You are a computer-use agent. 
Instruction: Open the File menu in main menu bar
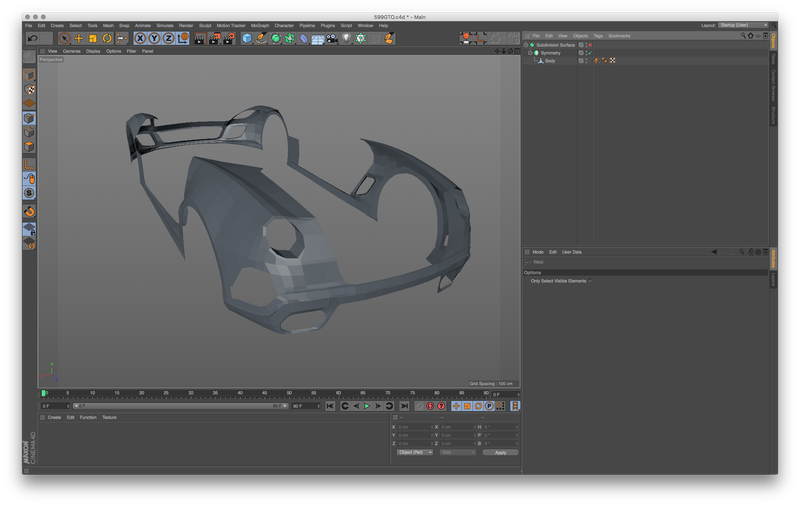[29, 26]
